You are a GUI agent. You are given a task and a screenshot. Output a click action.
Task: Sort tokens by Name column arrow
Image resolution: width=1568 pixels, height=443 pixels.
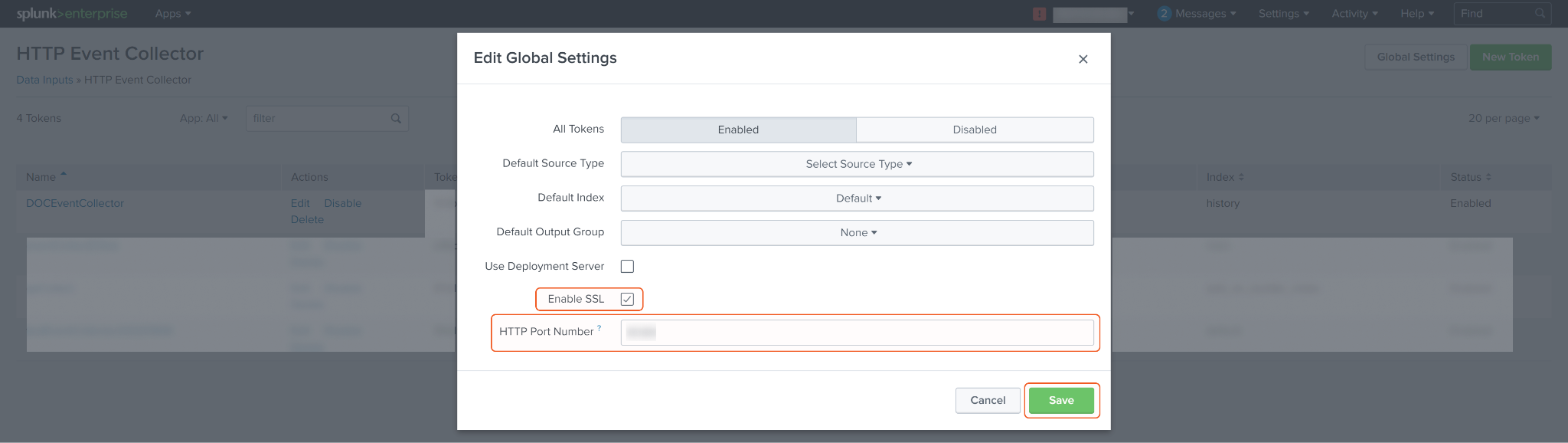64,176
